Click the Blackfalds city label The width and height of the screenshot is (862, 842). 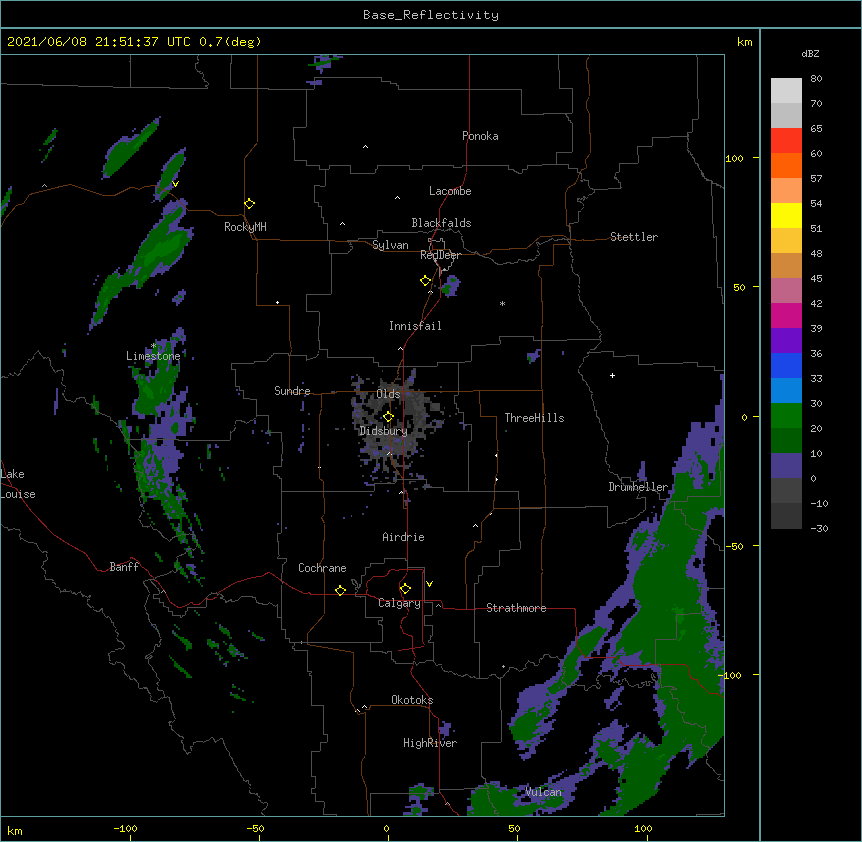pyautogui.click(x=441, y=223)
